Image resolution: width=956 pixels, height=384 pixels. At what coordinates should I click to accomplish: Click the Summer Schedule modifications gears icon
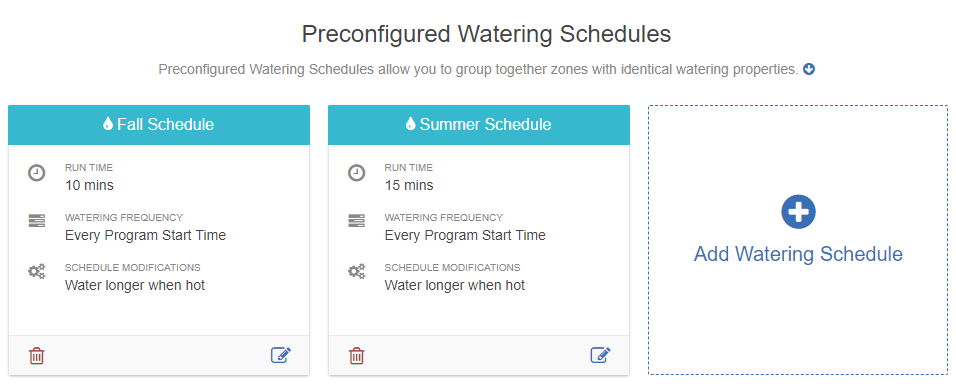(x=356, y=272)
